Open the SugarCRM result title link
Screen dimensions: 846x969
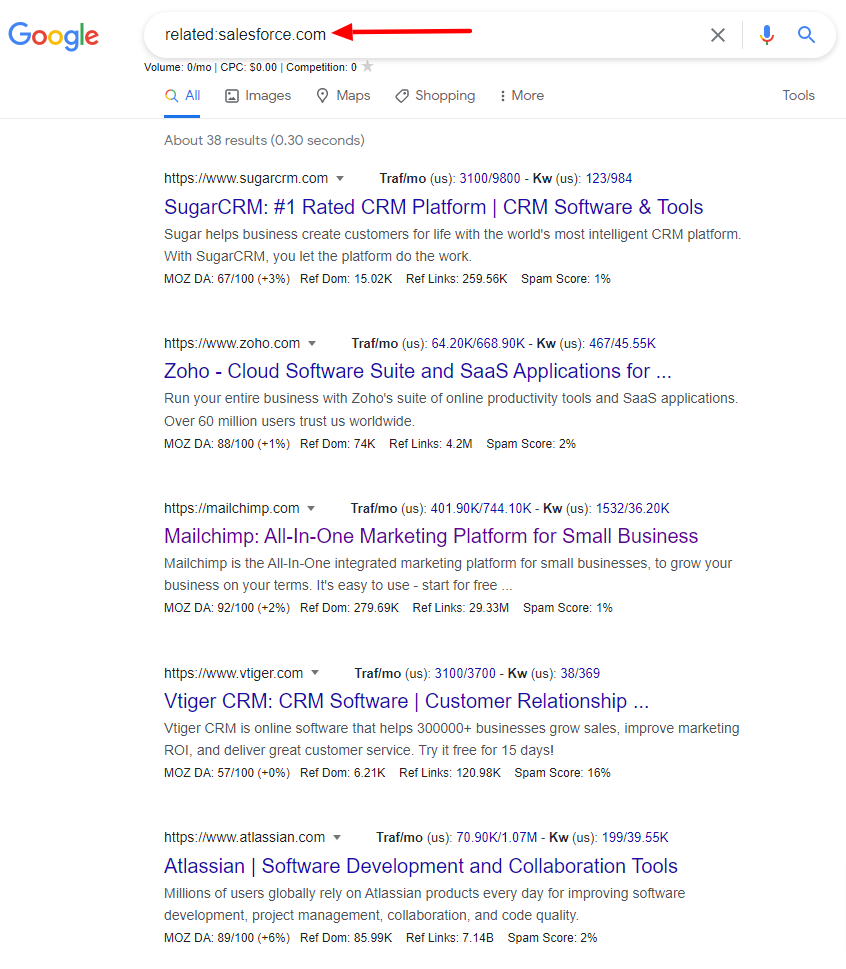click(433, 206)
